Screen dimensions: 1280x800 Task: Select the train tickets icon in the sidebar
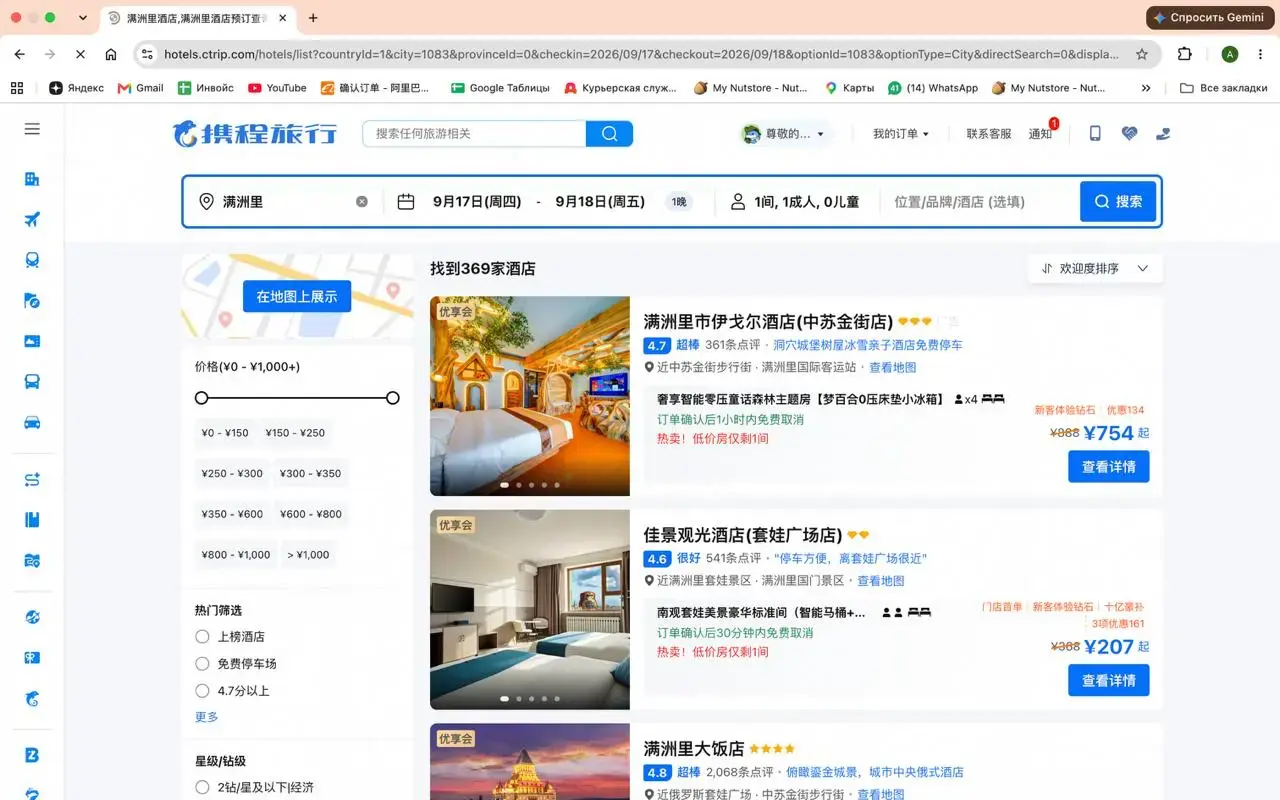pyautogui.click(x=32, y=260)
